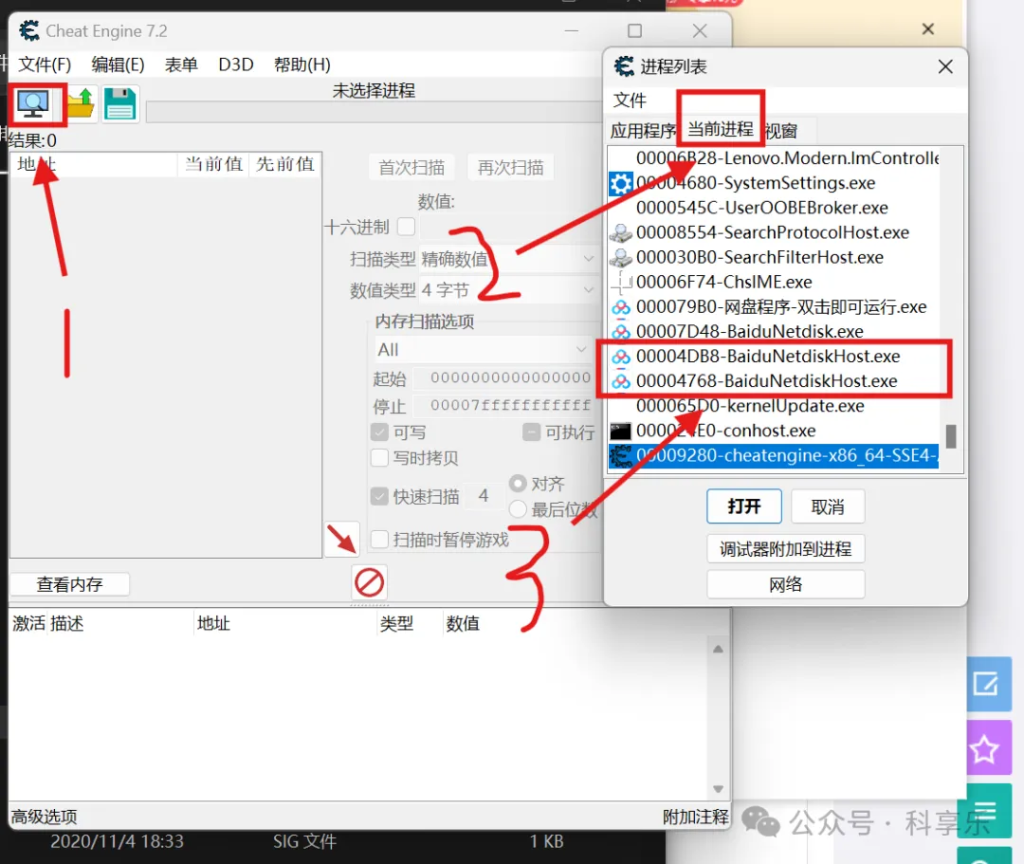Screen dimensions: 1024x864
Task: Click the process list vertical scrollbar thumb
Action: [x=951, y=436]
